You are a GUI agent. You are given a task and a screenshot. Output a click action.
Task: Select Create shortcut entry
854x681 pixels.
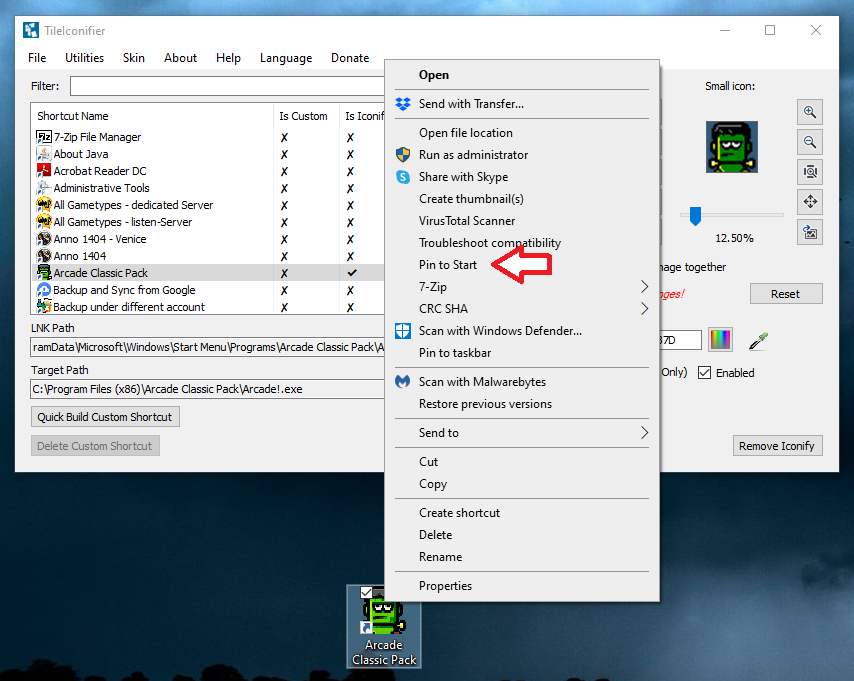[x=459, y=513]
